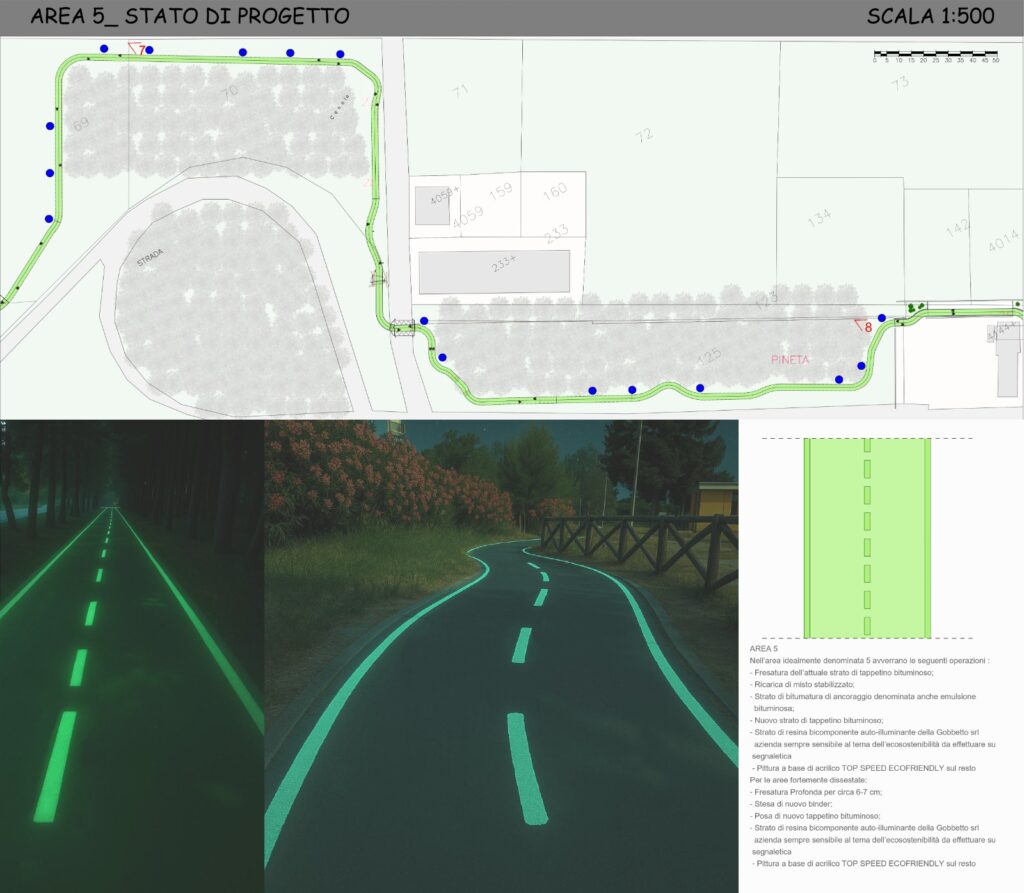Image resolution: width=1024 pixels, height=893 pixels.
Task: Click the 'AREA 5_ STATO DI PROGETTO' title
Action: coord(190,17)
